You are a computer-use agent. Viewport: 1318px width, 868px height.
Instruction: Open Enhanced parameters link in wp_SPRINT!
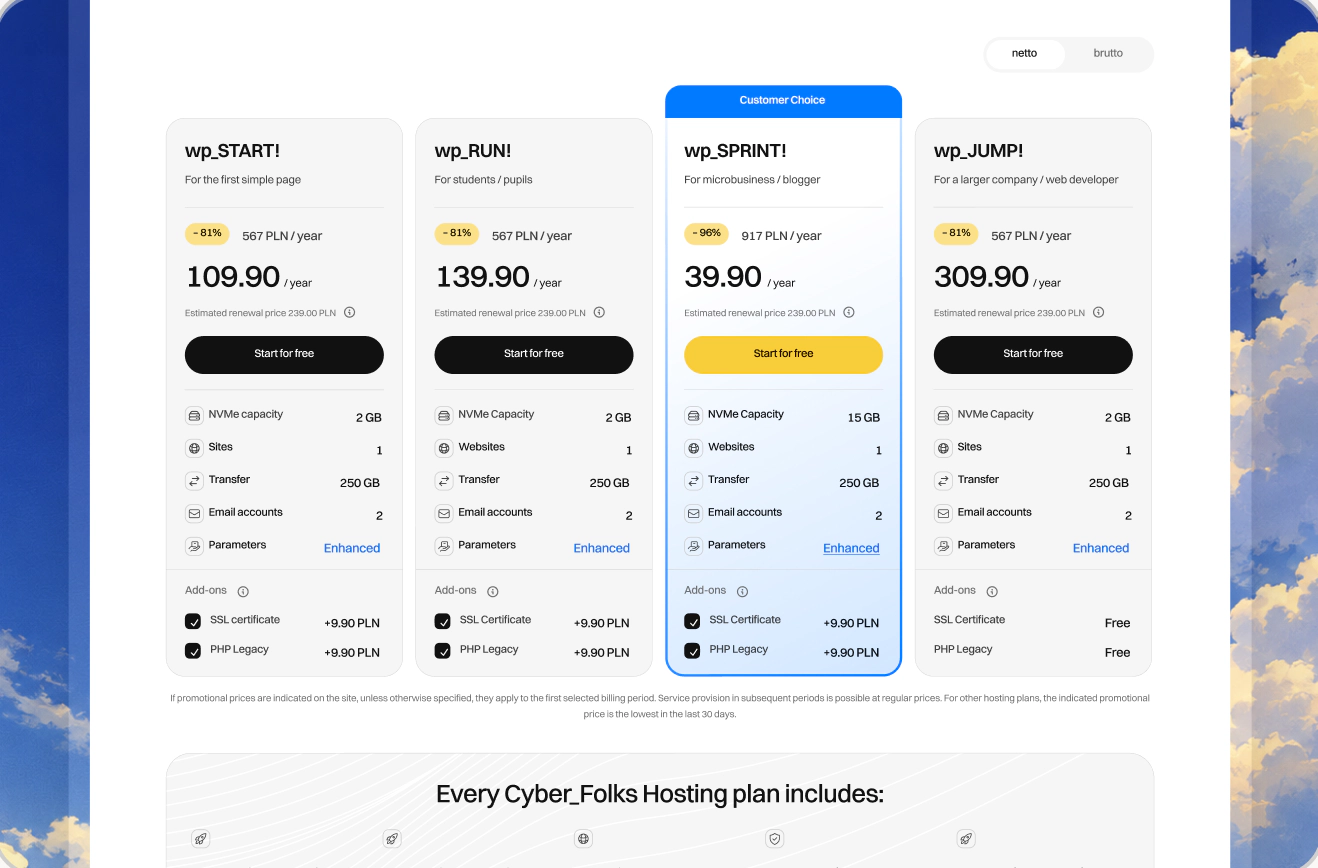coord(851,548)
